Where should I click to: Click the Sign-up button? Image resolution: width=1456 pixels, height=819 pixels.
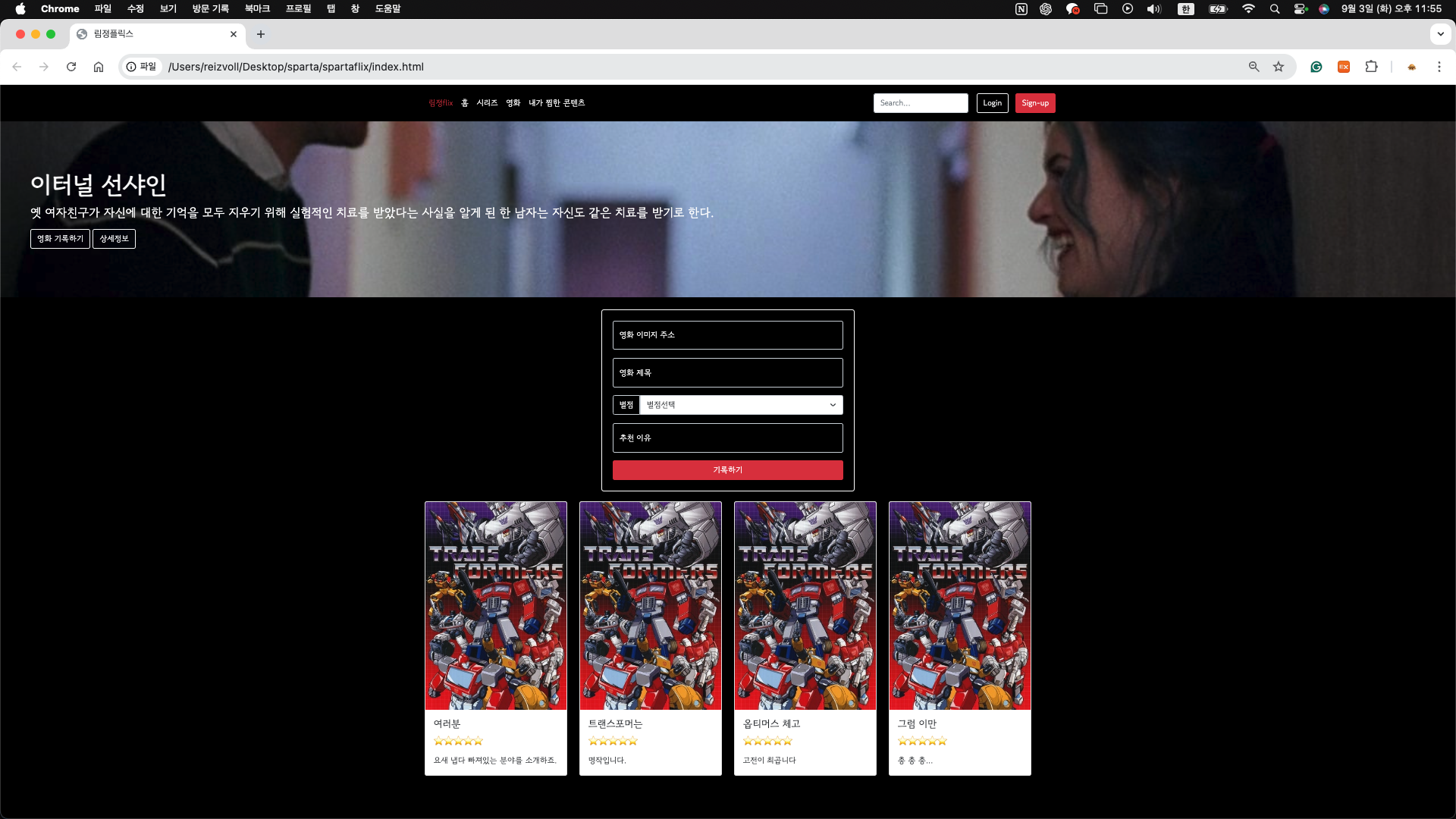(1034, 103)
